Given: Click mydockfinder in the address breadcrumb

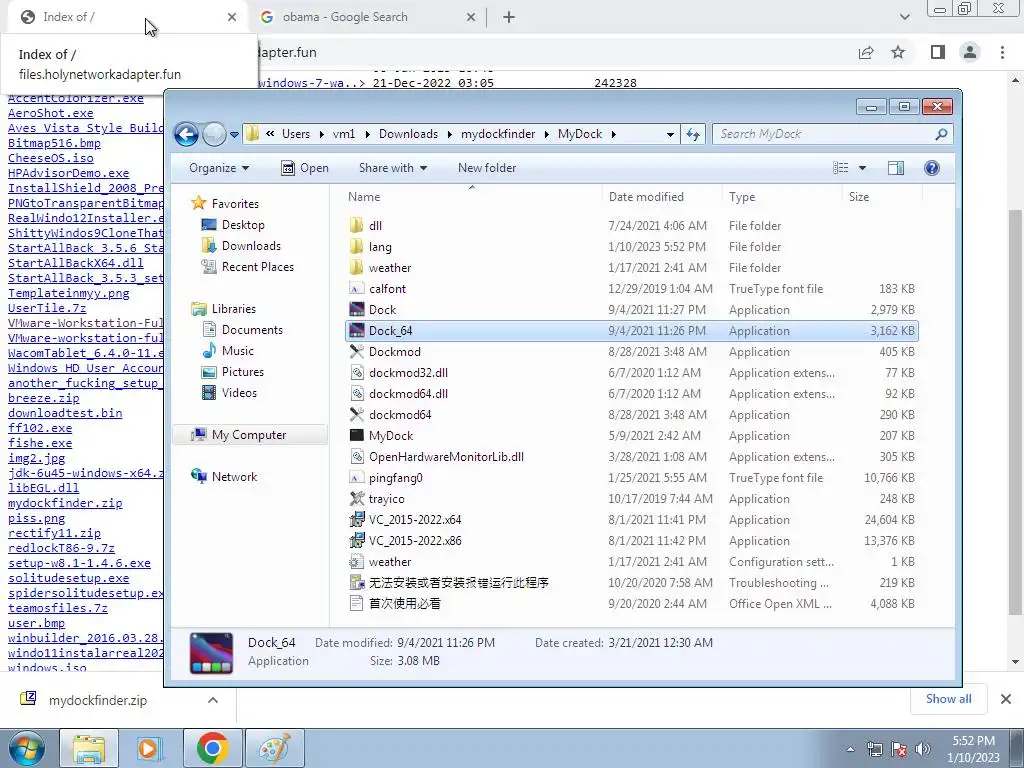Looking at the screenshot, I should tap(498, 134).
